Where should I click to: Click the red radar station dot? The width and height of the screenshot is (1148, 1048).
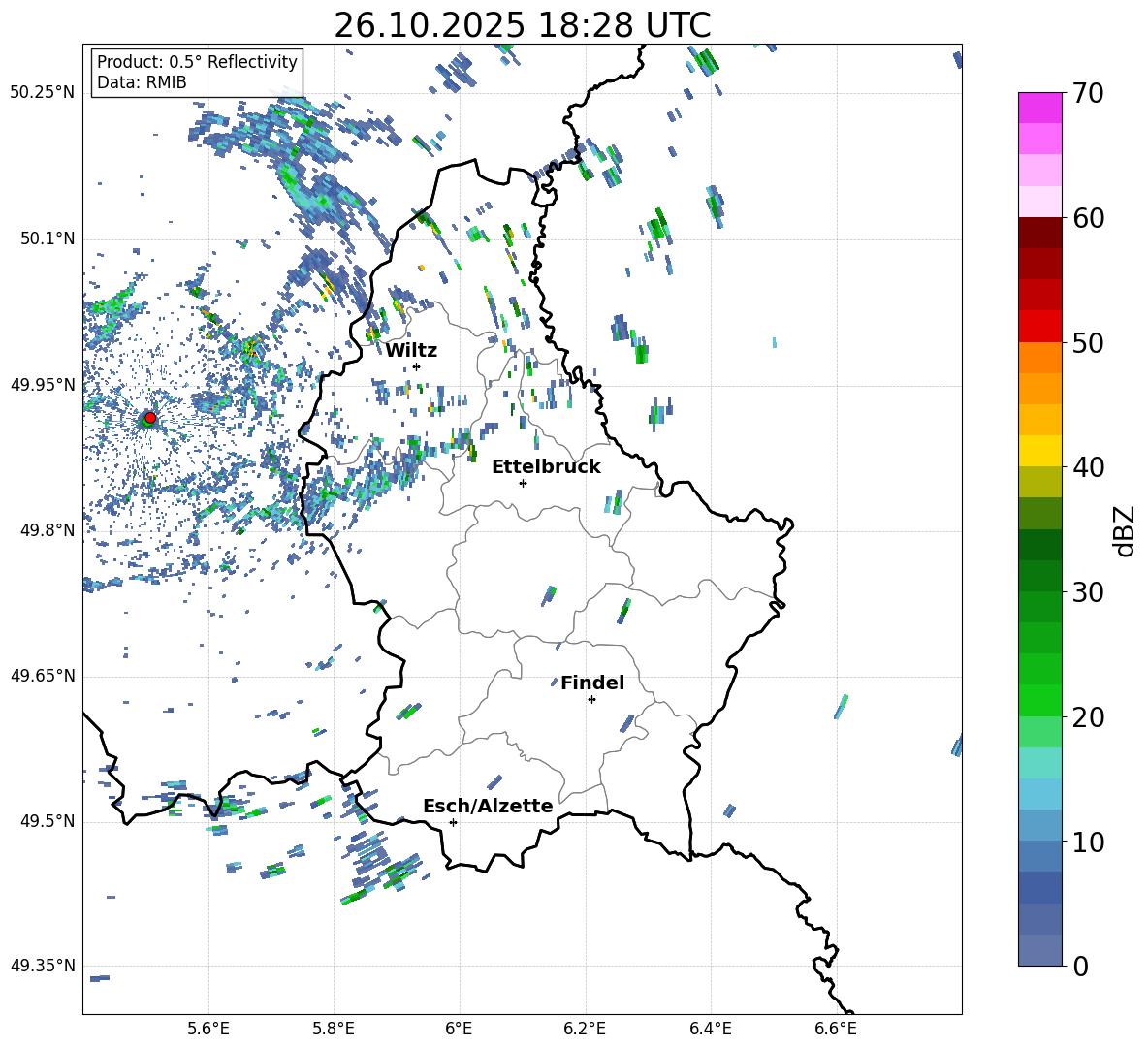pos(150,418)
